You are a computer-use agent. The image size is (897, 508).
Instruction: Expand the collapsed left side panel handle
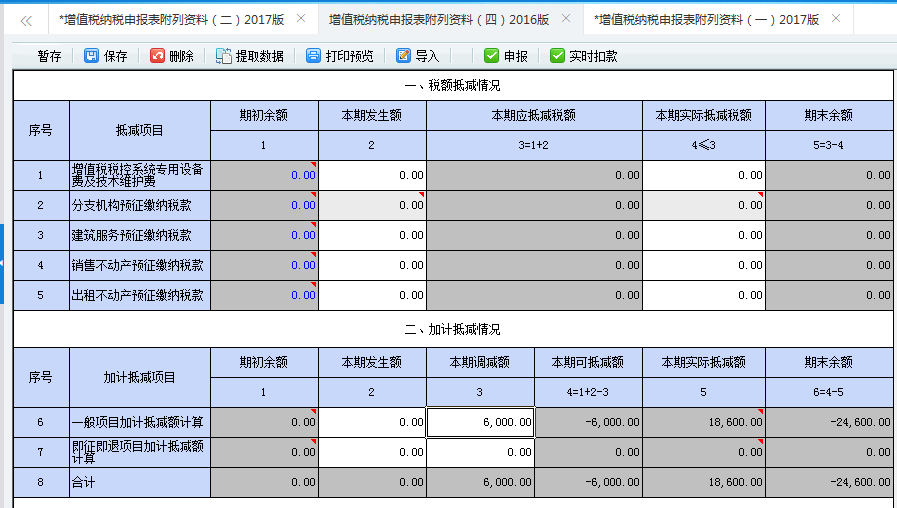pos(3,263)
